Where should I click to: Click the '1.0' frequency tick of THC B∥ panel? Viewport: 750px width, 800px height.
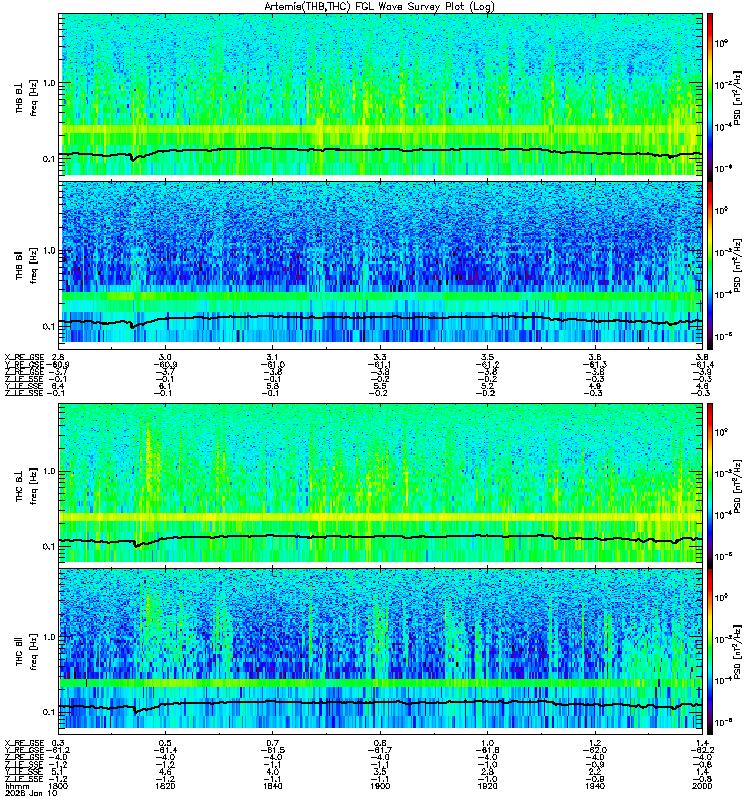tap(49, 637)
